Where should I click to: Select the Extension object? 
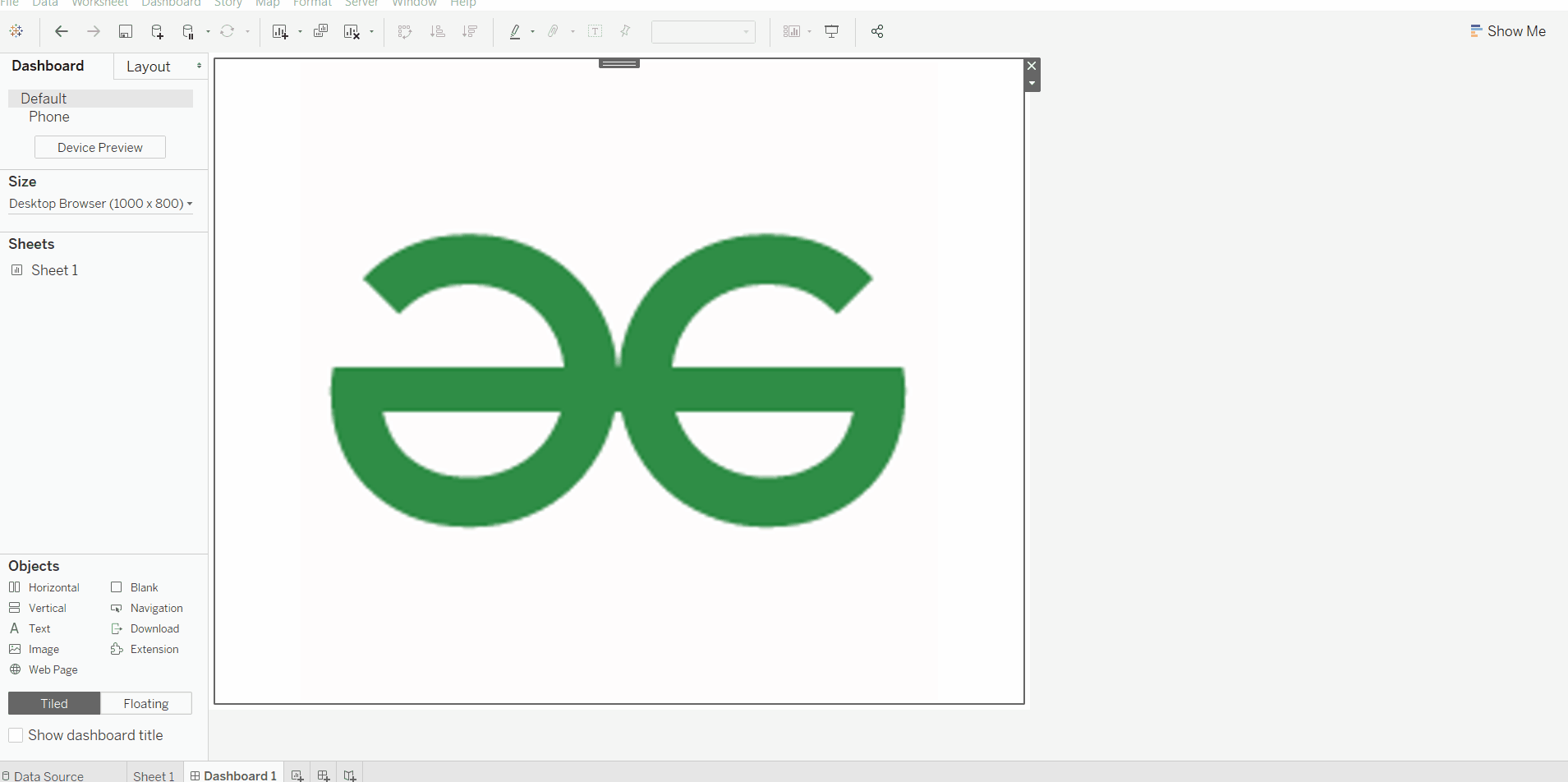coord(145,649)
